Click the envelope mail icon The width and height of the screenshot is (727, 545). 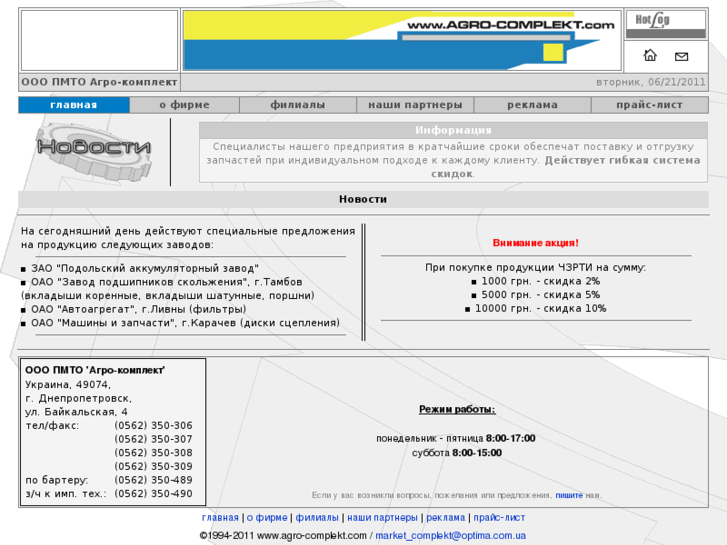click(681, 57)
